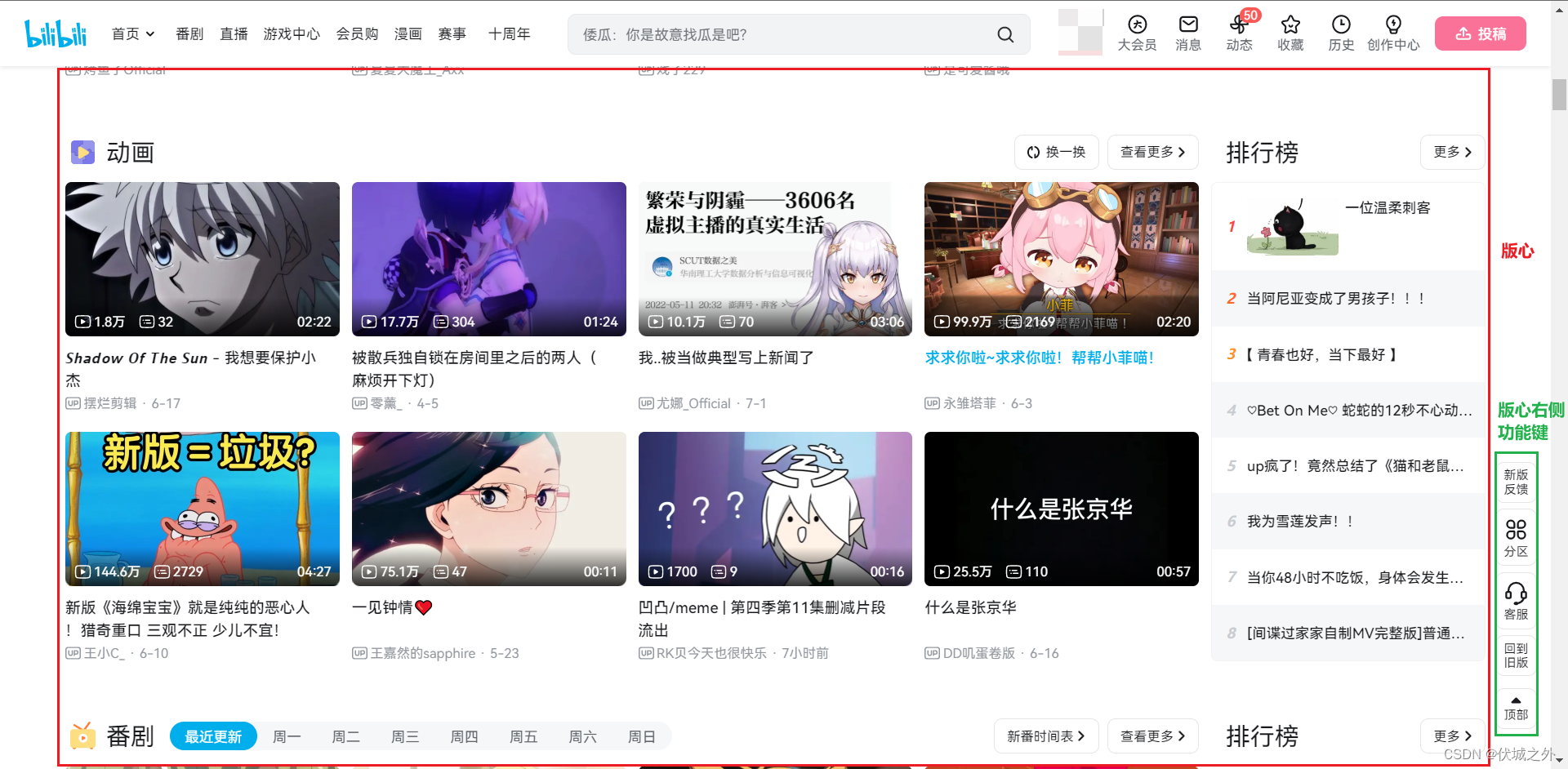Open 会员购 in the top navigation
The image size is (1568, 769).
[x=357, y=33]
